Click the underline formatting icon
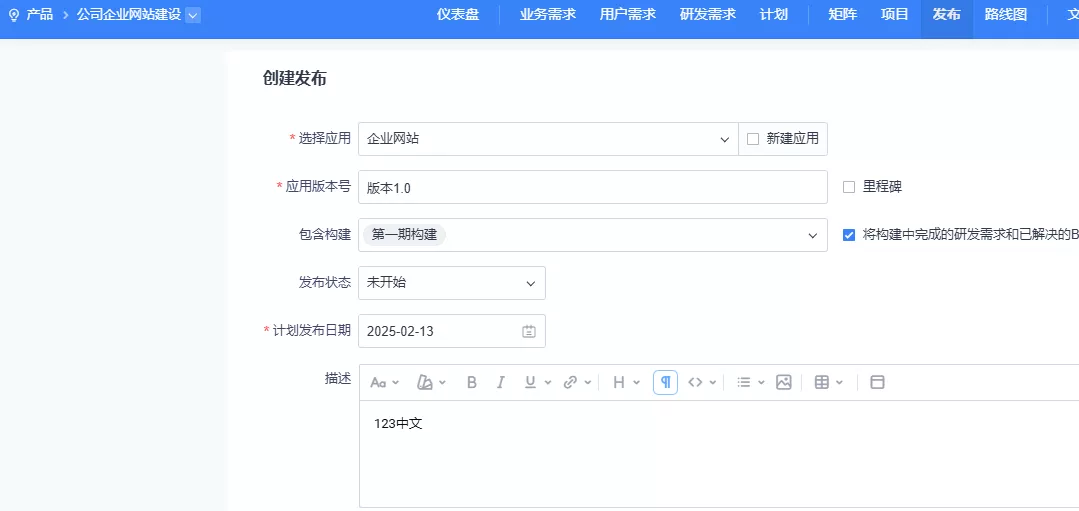The height and width of the screenshot is (511, 1079). click(x=531, y=382)
